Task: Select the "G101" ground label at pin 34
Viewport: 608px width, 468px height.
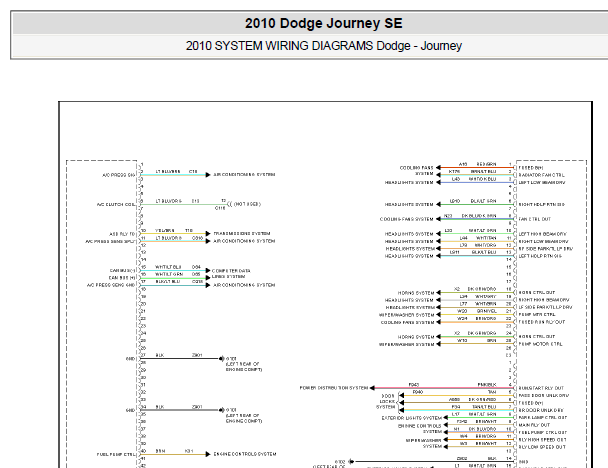Action: pos(231,410)
